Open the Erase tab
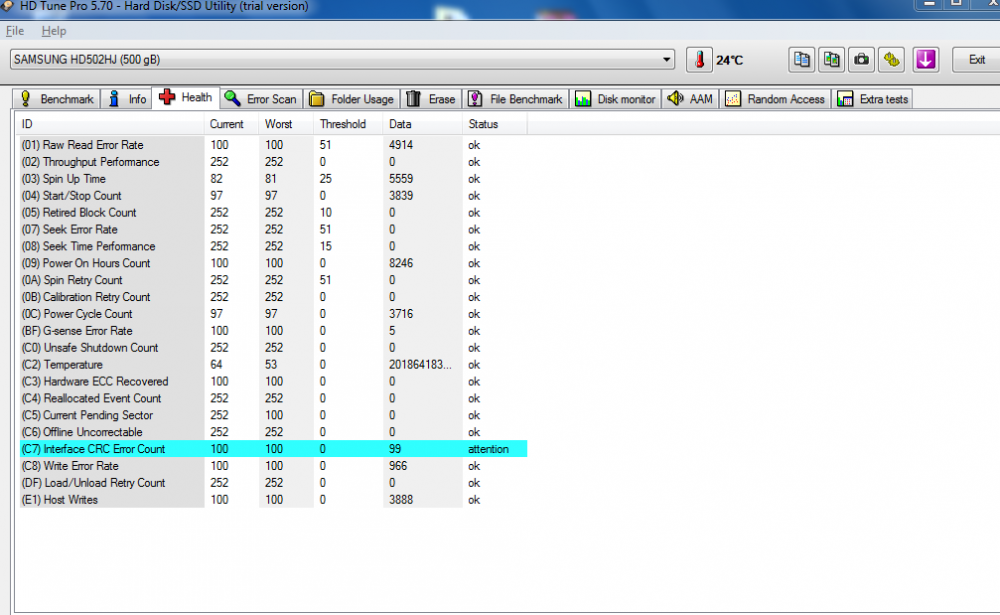The image size is (1000, 615). [x=432, y=99]
